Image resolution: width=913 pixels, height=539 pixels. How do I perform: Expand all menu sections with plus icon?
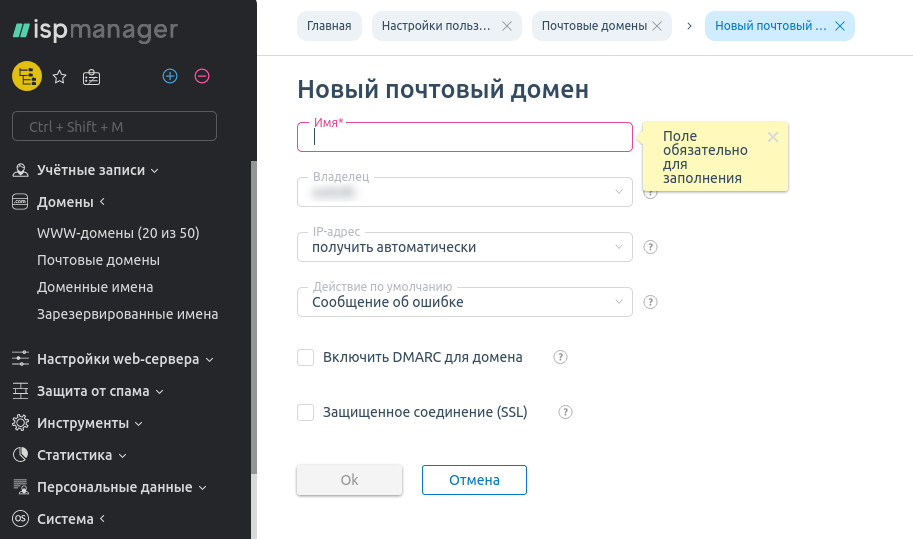[170, 76]
